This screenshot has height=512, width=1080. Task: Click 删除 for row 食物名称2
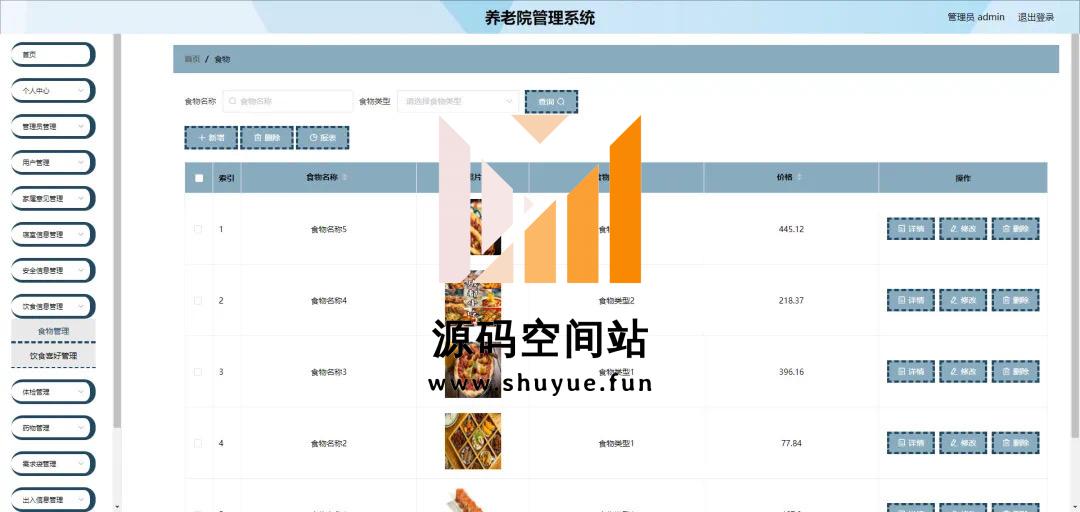tap(1015, 442)
